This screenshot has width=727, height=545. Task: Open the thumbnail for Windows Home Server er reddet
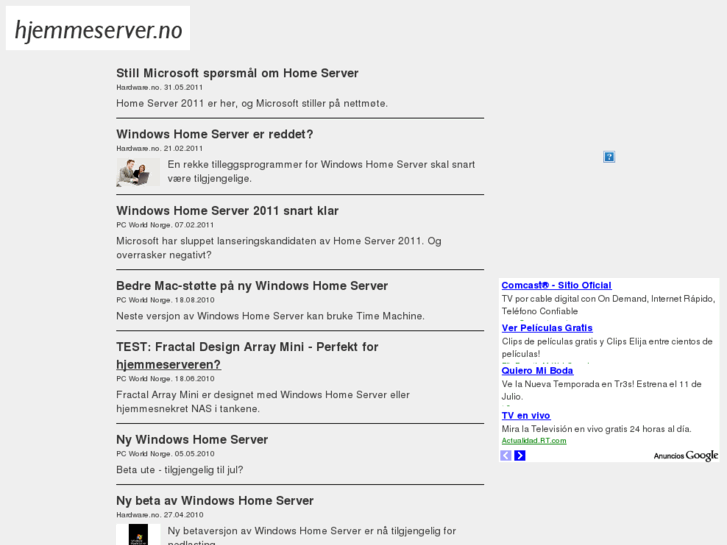pyautogui.click(x=138, y=172)
